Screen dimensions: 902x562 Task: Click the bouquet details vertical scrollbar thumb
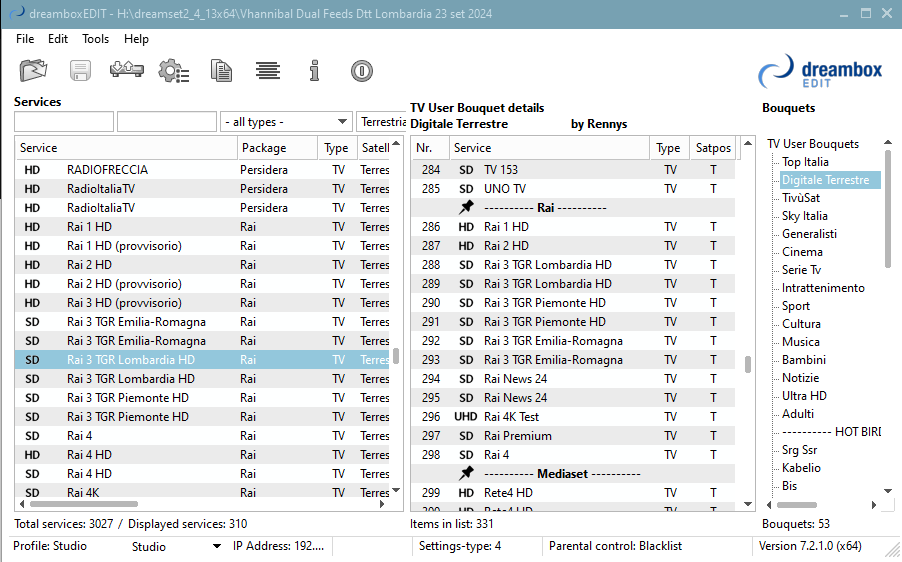pos(747,364)
